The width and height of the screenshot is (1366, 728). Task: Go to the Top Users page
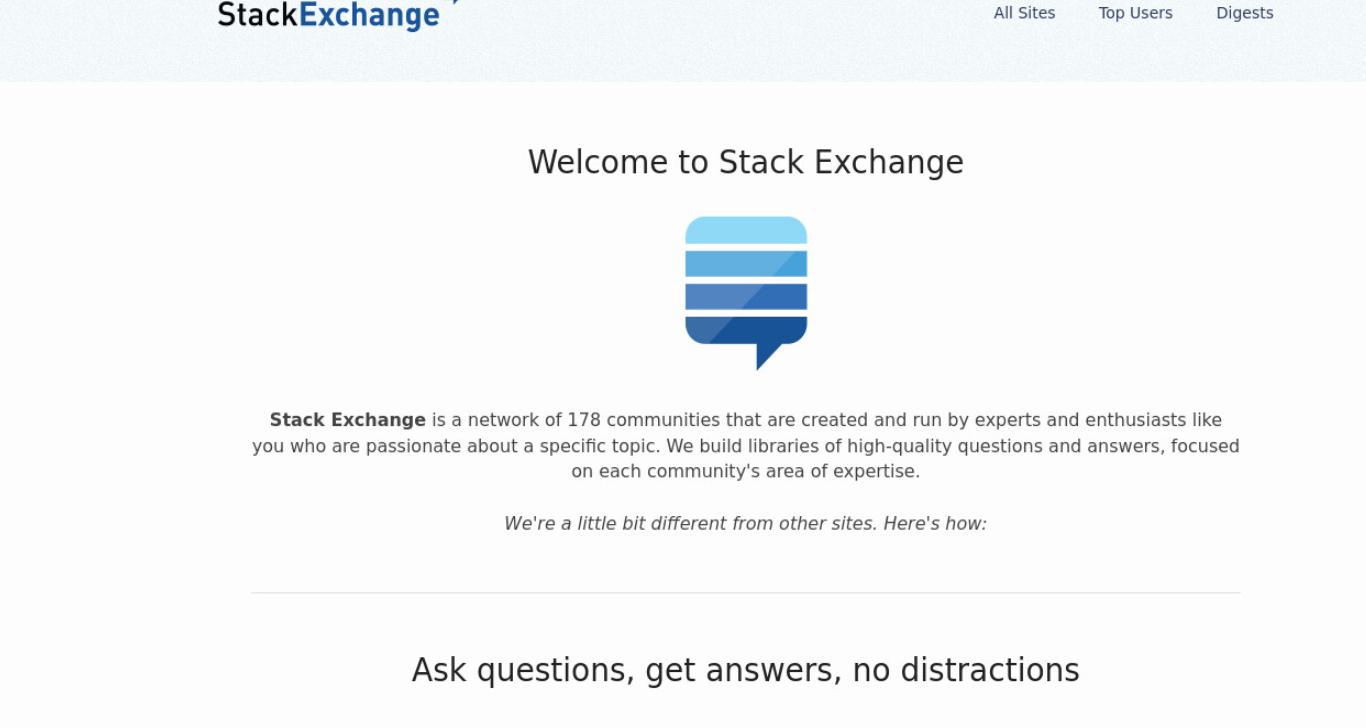pos(1135,13)
